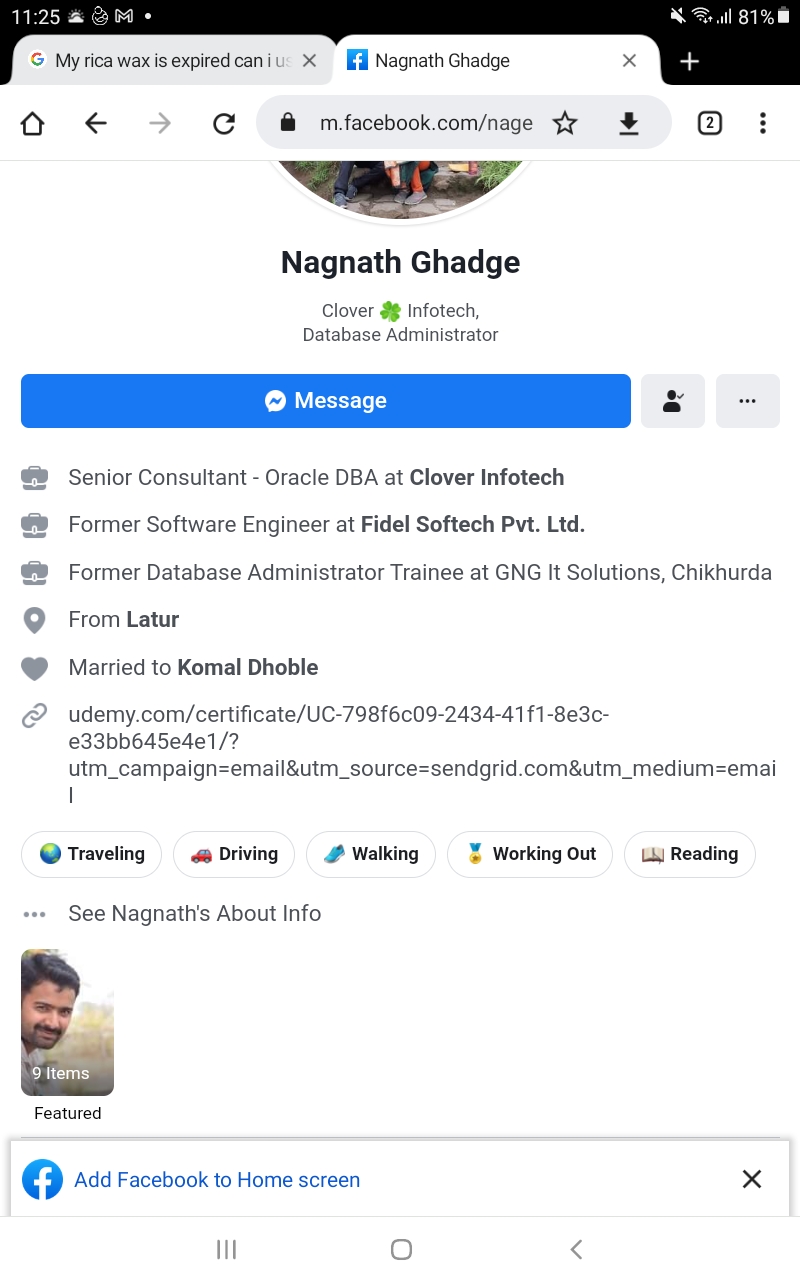Open the Chrome three-dot menu
The height and width of the screenshot is (1280, 800).
[x=762, y=123]
